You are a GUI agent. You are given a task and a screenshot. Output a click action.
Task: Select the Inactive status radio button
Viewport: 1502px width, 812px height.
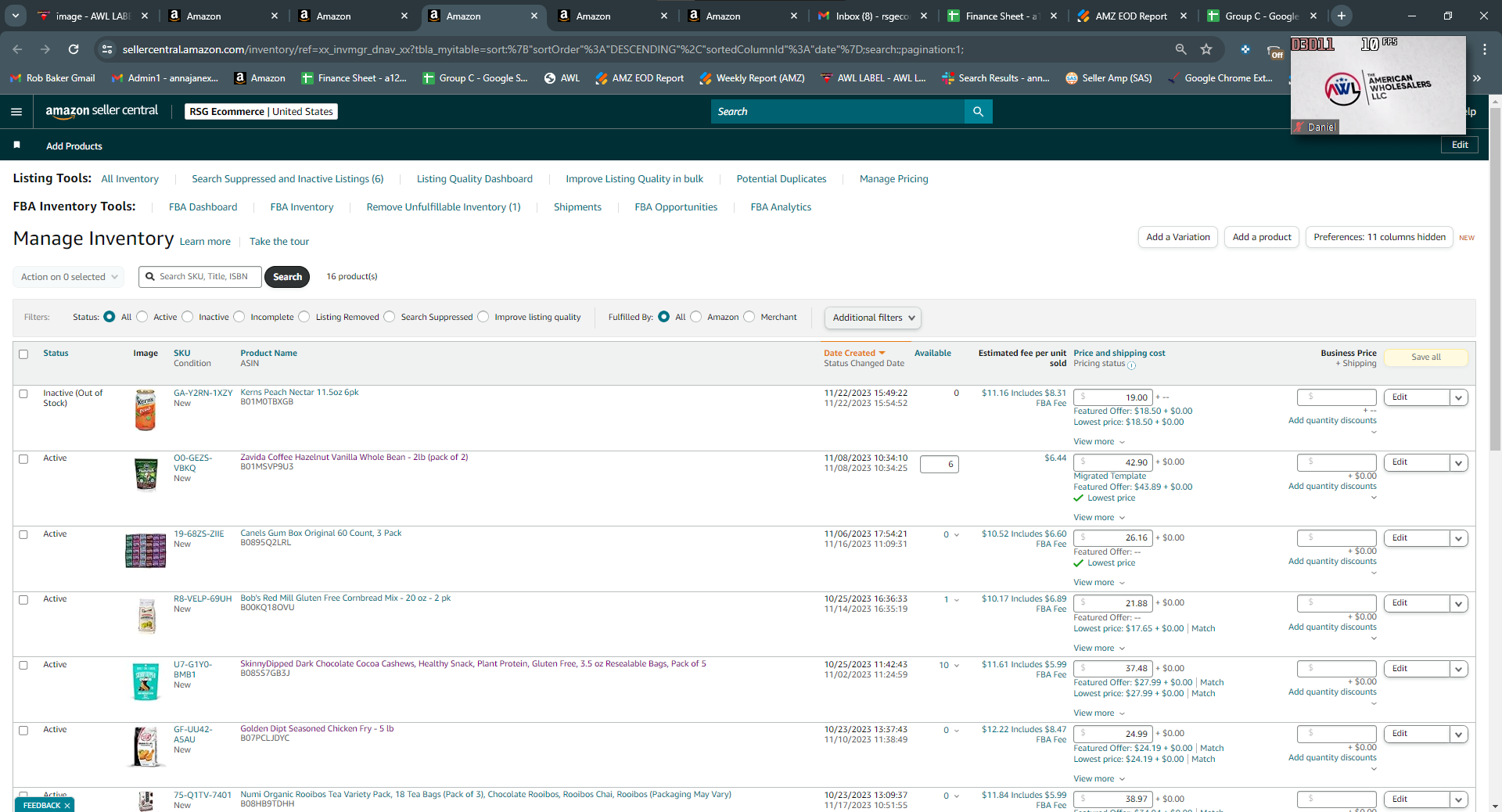pyautogui.click(x=188, y=317)
